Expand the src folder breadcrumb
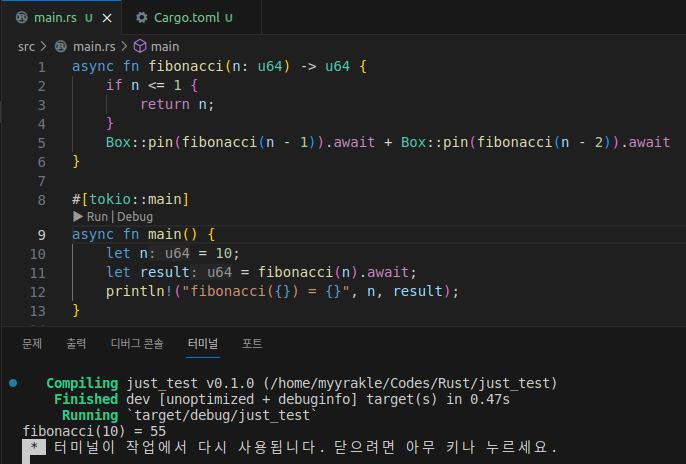Image resolution: width=686 pixels, height=464 pixels. 26,46
